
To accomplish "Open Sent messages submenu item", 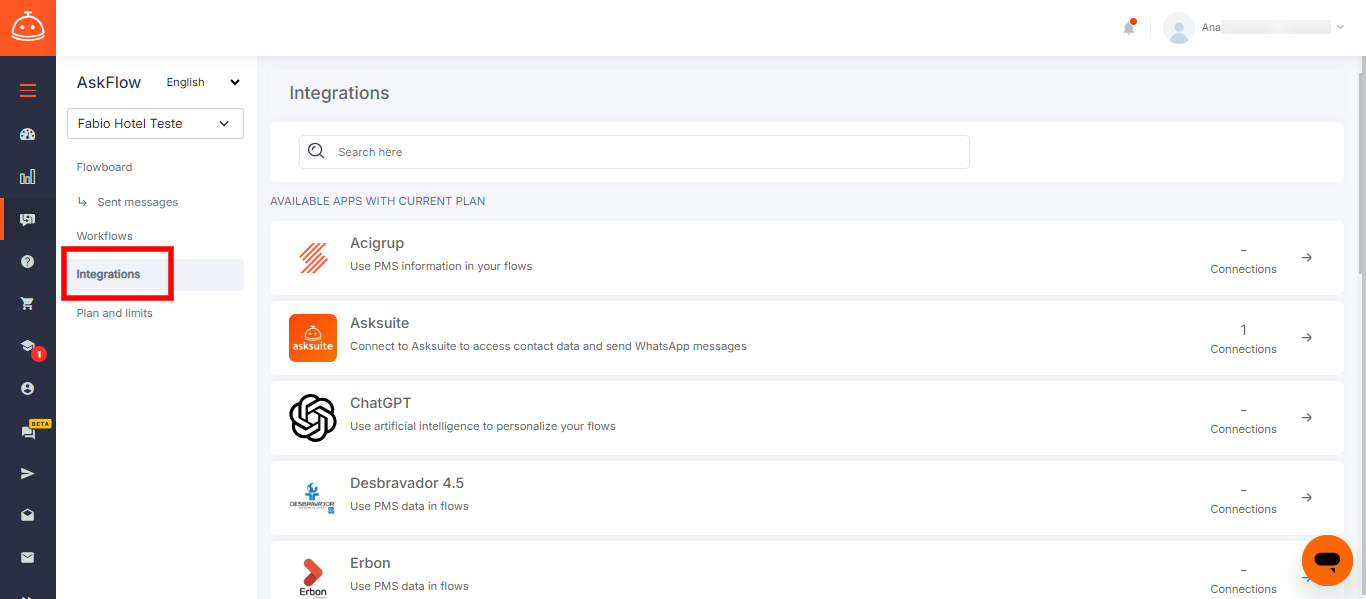I will click(x=138, y=202).
